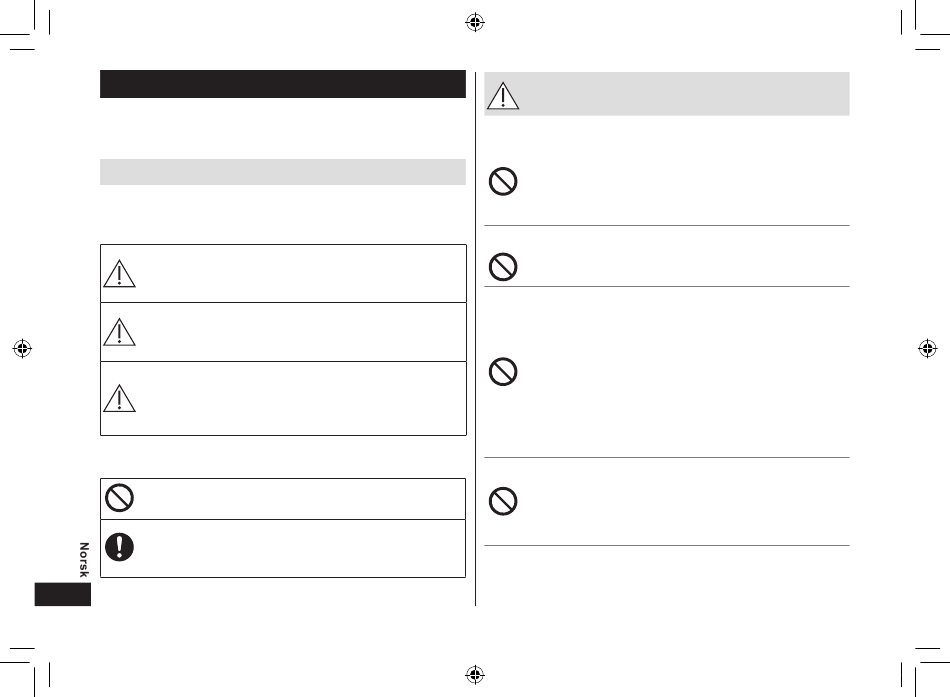
Task: Click the black title header bar
Action: (x=283, y=84)
